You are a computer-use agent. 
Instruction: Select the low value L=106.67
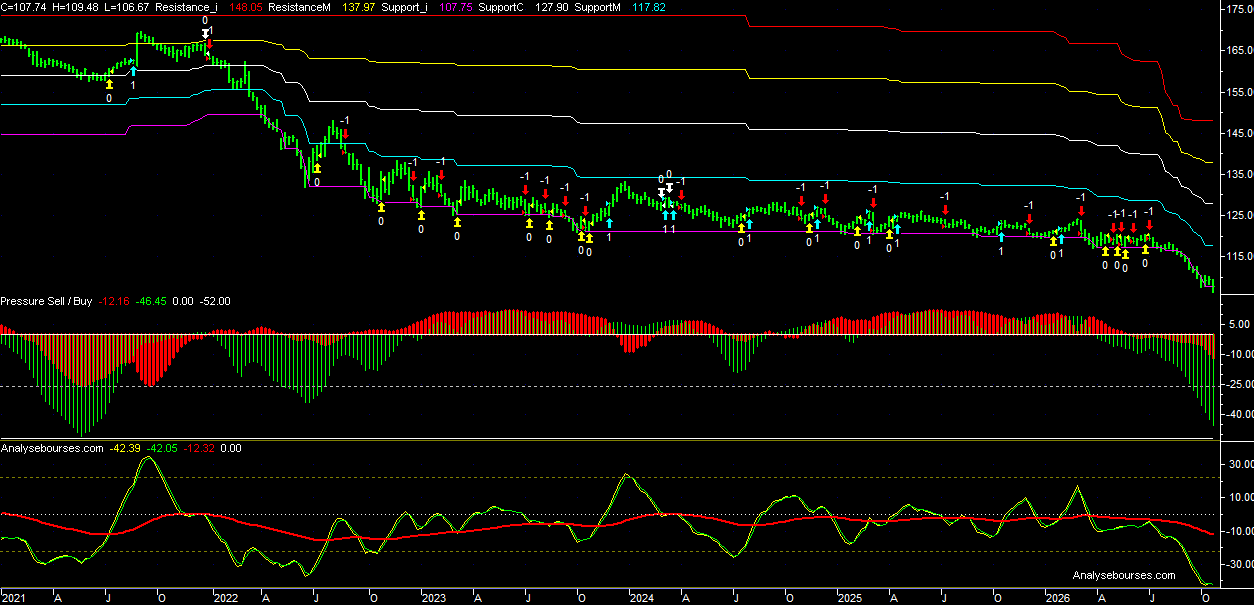click(x=128, y=6)
